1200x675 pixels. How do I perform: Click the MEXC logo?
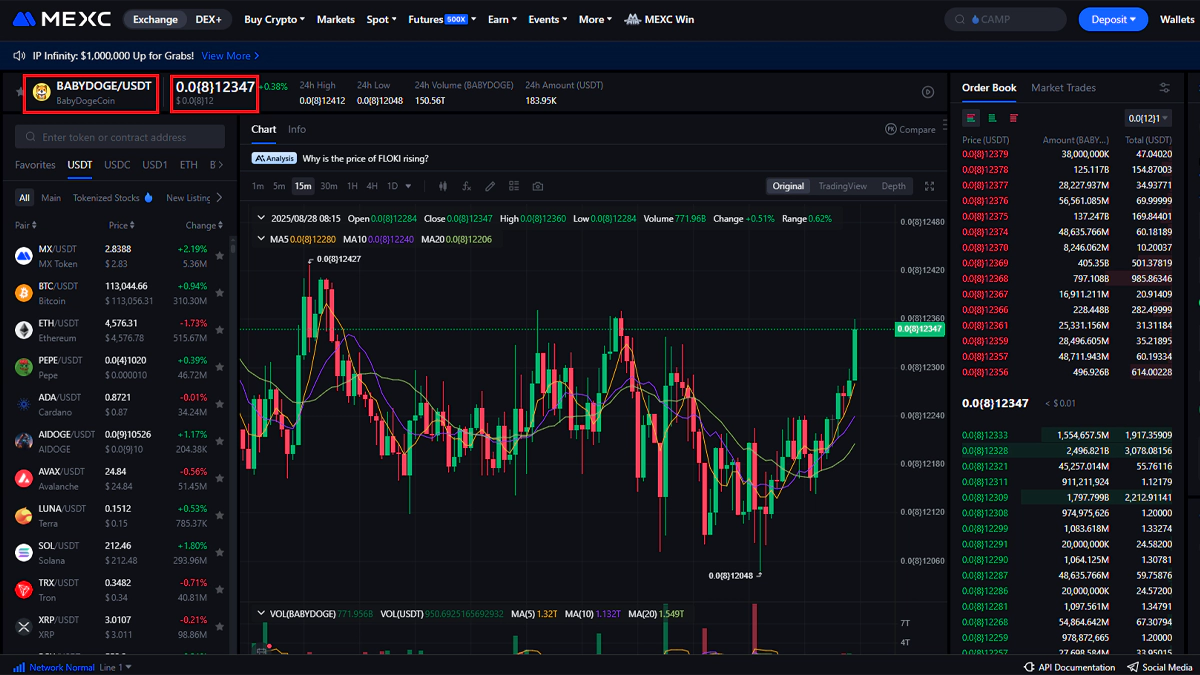[61, 19]
